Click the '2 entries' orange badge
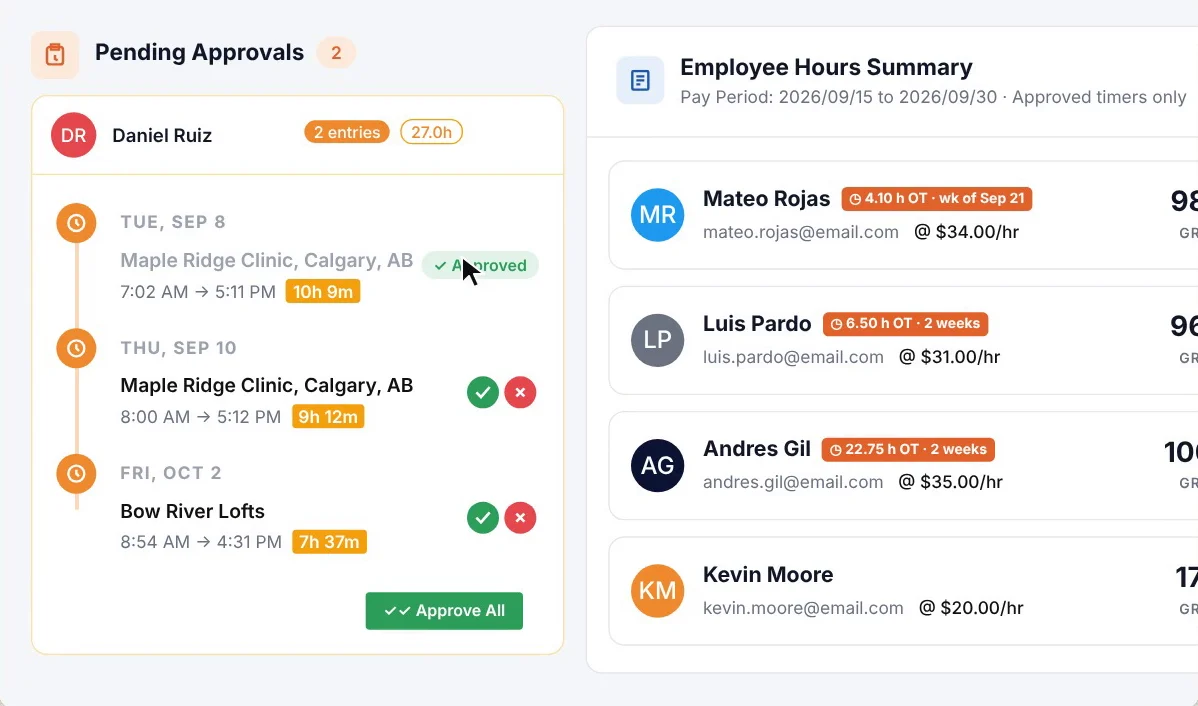1198x706 pixels. pos(347,132)
